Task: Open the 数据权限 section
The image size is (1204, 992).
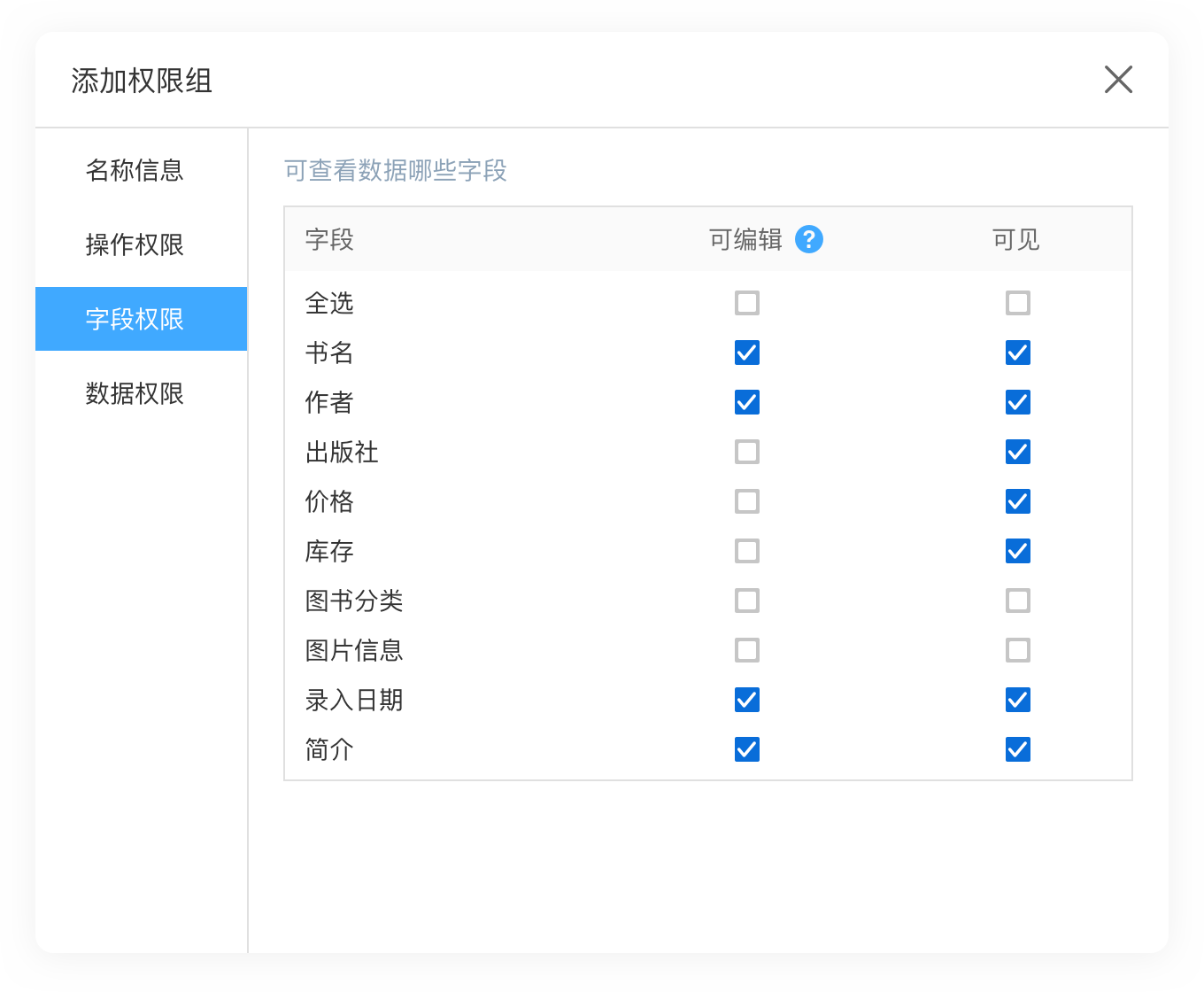Action: [135, 394]
